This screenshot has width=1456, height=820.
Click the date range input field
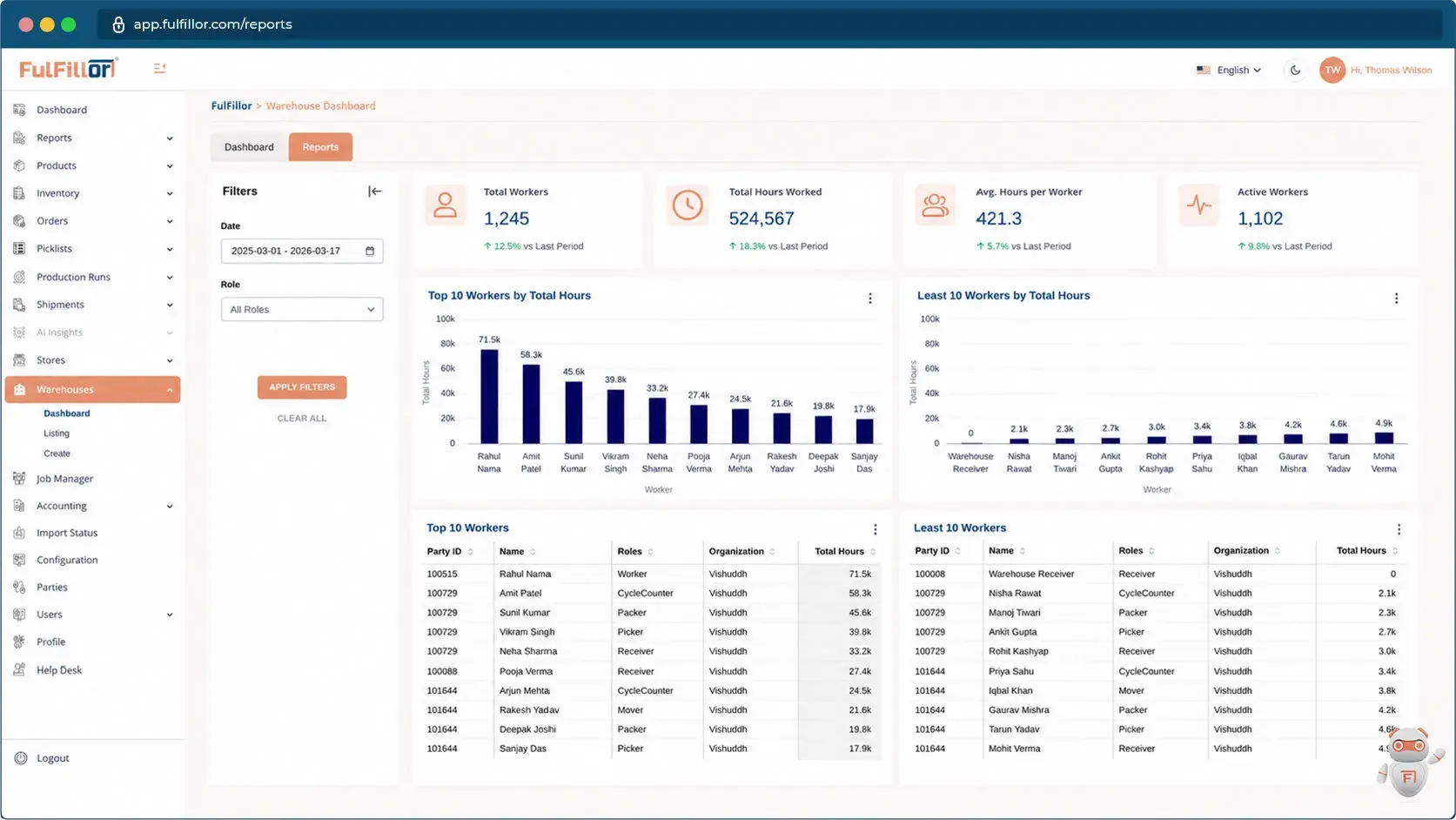coord(302,251)
